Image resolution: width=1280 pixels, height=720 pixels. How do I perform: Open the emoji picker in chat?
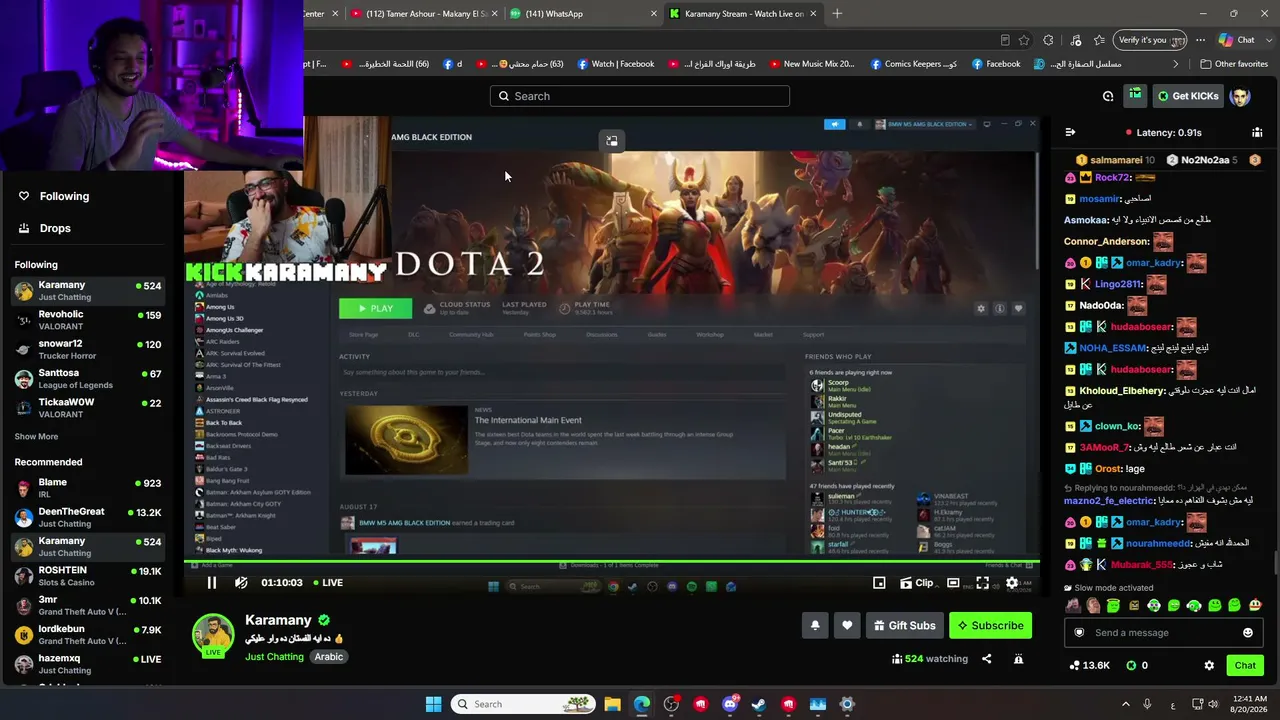1248,632
